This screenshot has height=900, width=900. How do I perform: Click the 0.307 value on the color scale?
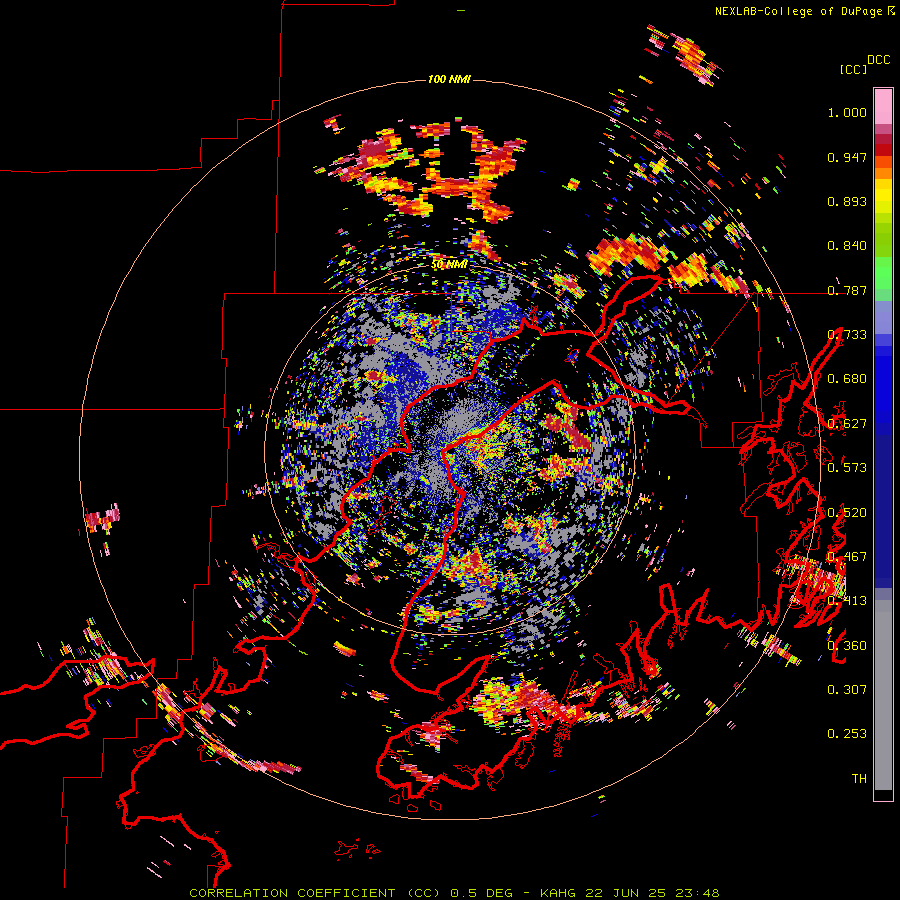pos(847,690)
